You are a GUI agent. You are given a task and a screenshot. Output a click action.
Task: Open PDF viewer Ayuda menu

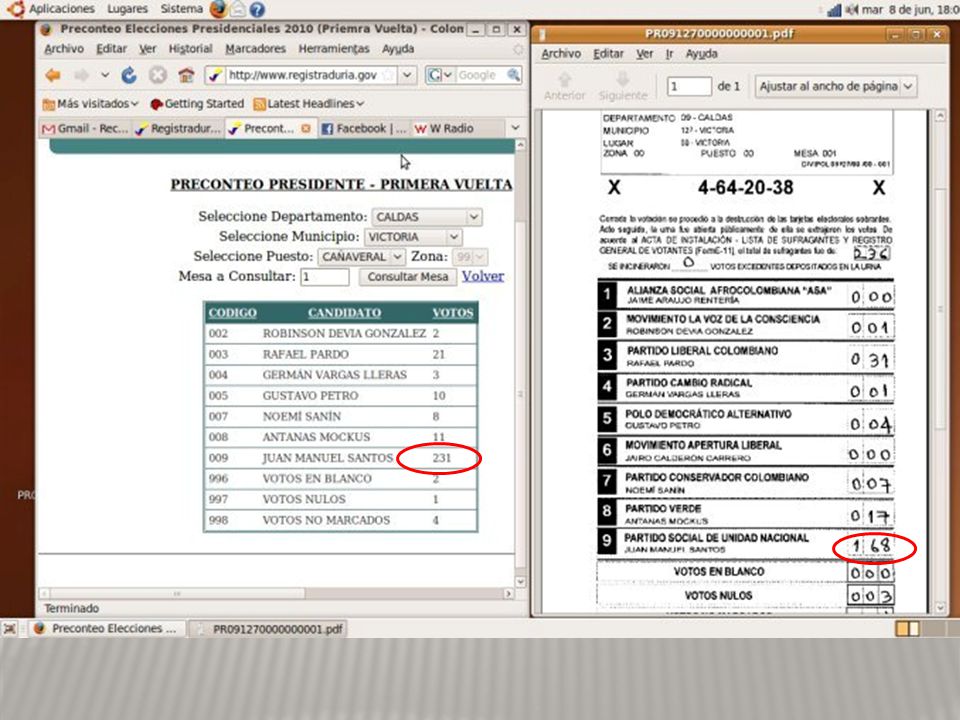[702, 54]
